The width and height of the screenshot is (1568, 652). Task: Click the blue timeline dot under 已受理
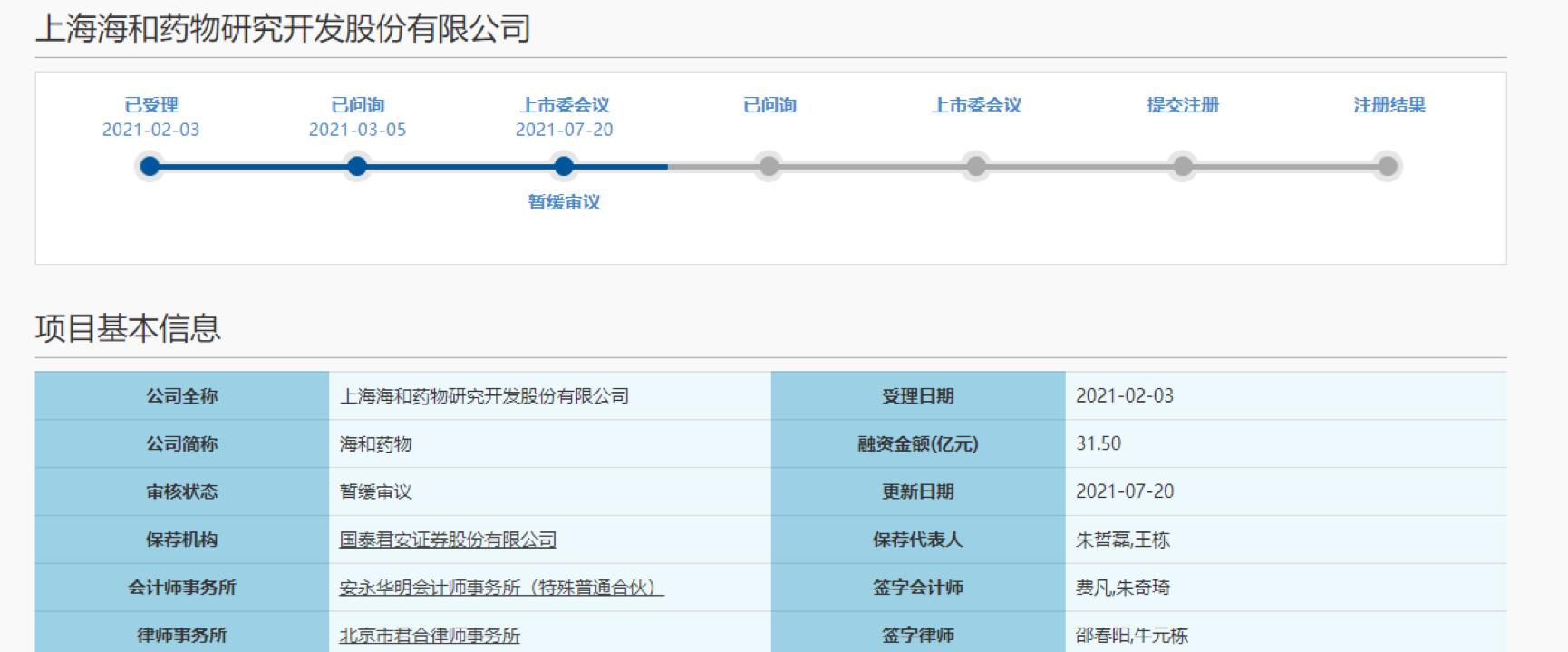coord(150,166)
